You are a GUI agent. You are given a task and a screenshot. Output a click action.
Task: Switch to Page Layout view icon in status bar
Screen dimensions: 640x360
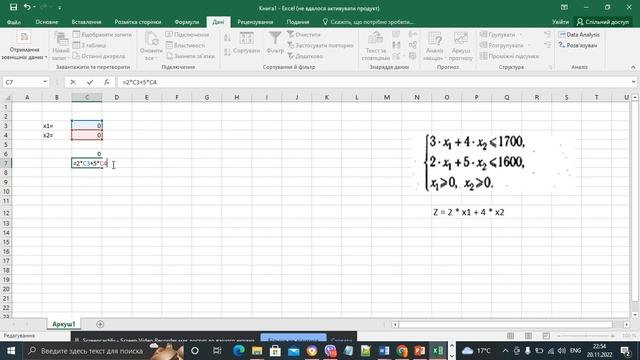[x=528, y=336]
